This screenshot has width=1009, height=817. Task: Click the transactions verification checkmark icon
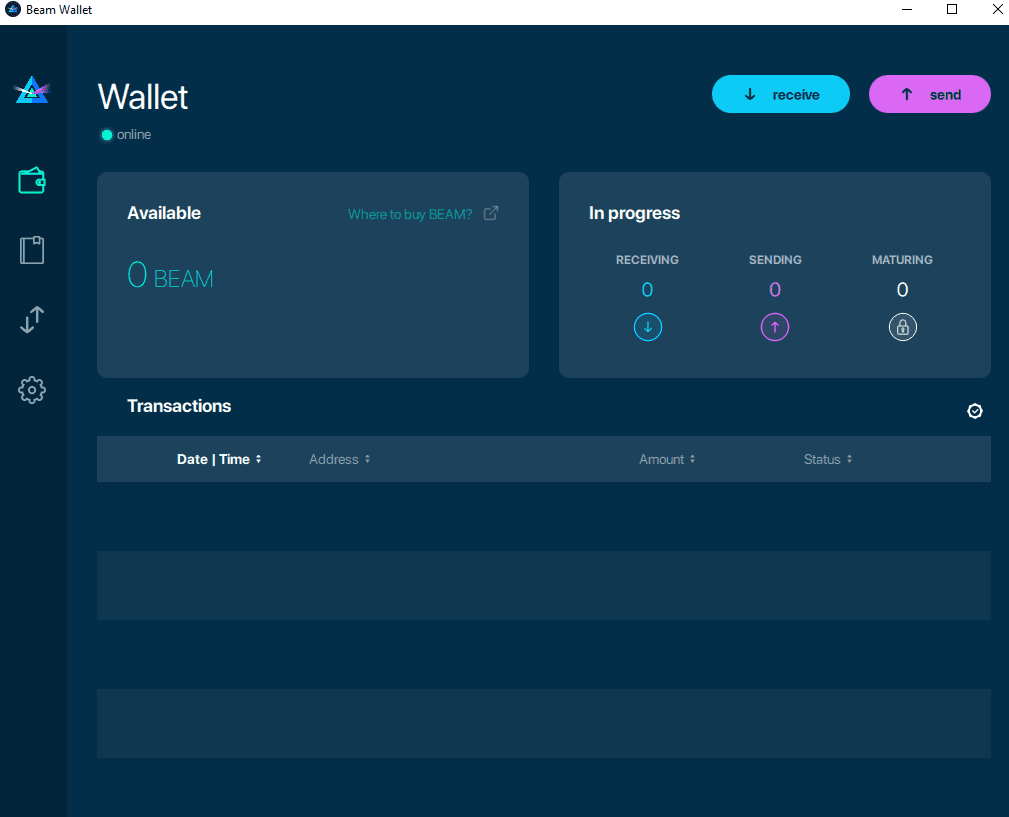click(x=974, y=411)
